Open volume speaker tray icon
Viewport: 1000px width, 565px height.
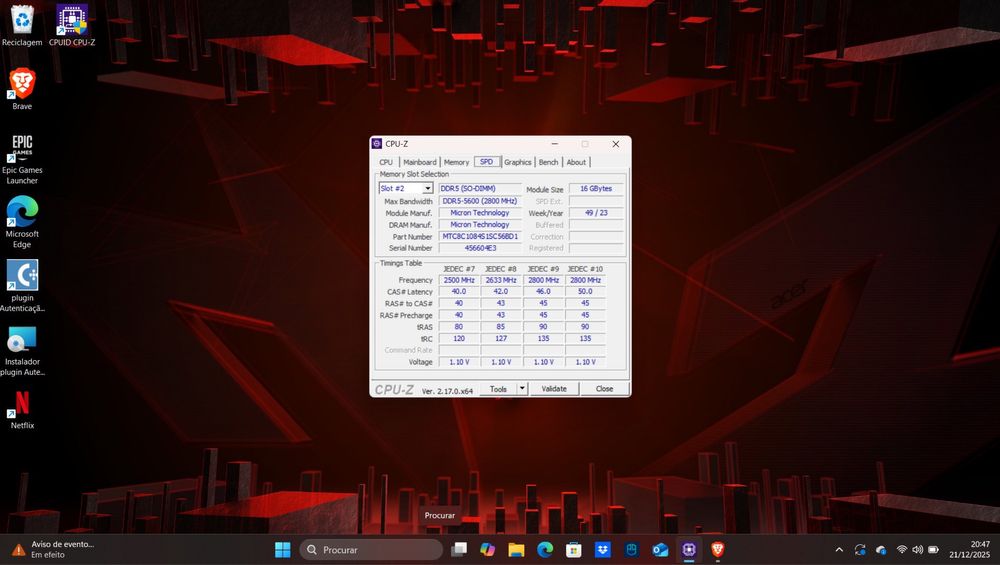coord(918,550)
